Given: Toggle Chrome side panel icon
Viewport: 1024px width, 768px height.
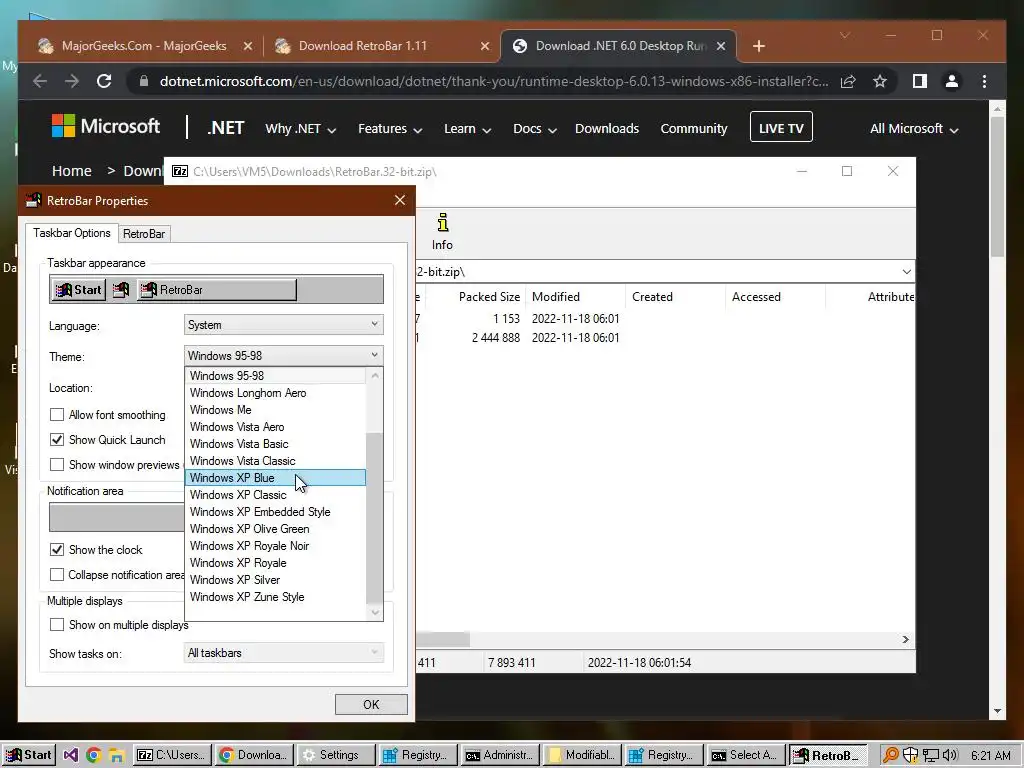Looking at the screenshot, I should pyautogui.click(x=920, y=81).
